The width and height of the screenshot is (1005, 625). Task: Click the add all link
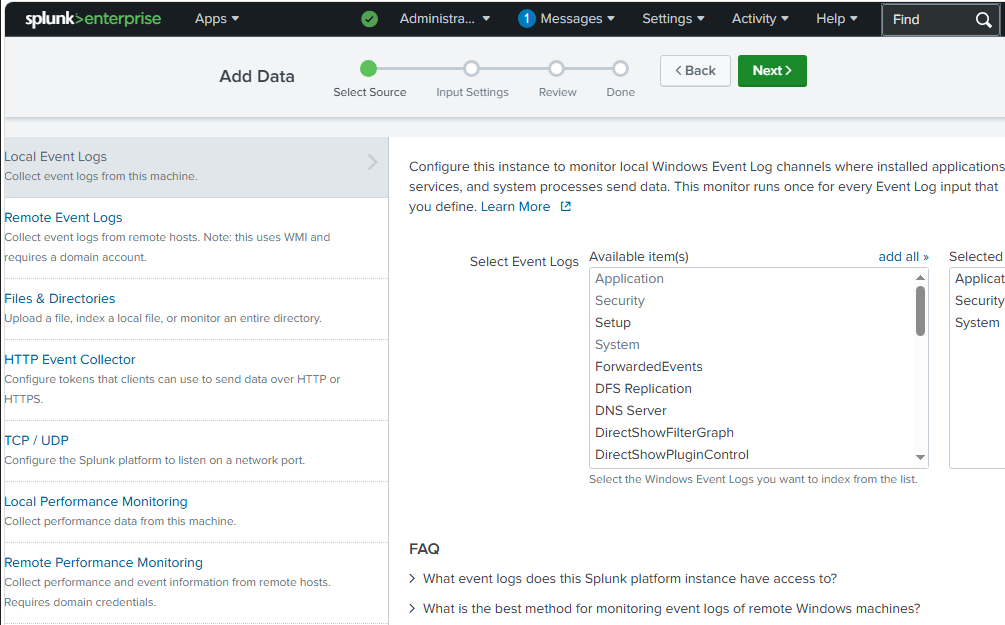[903, 256]
